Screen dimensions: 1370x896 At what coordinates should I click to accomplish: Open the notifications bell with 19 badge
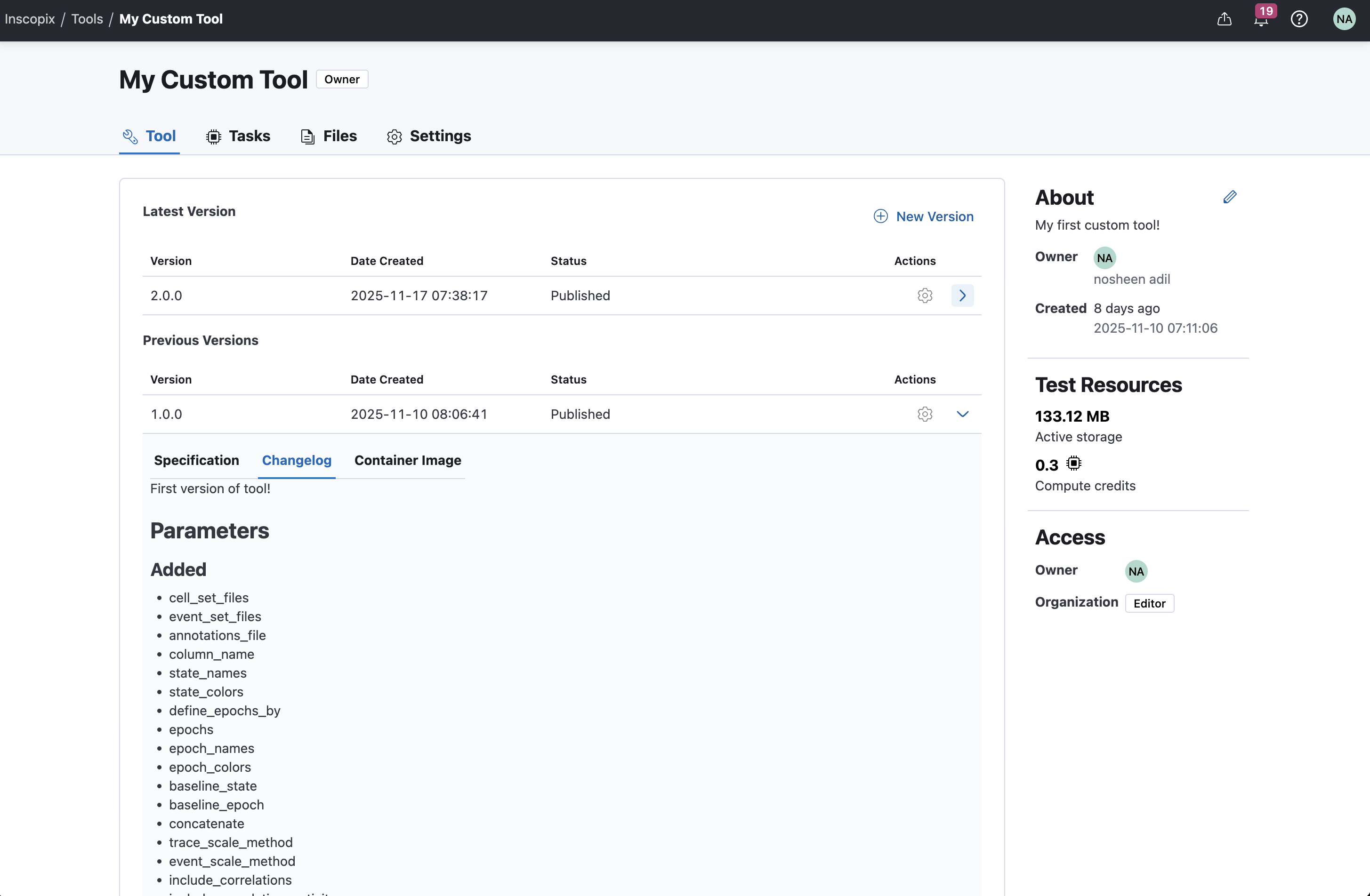[1261, 20]
